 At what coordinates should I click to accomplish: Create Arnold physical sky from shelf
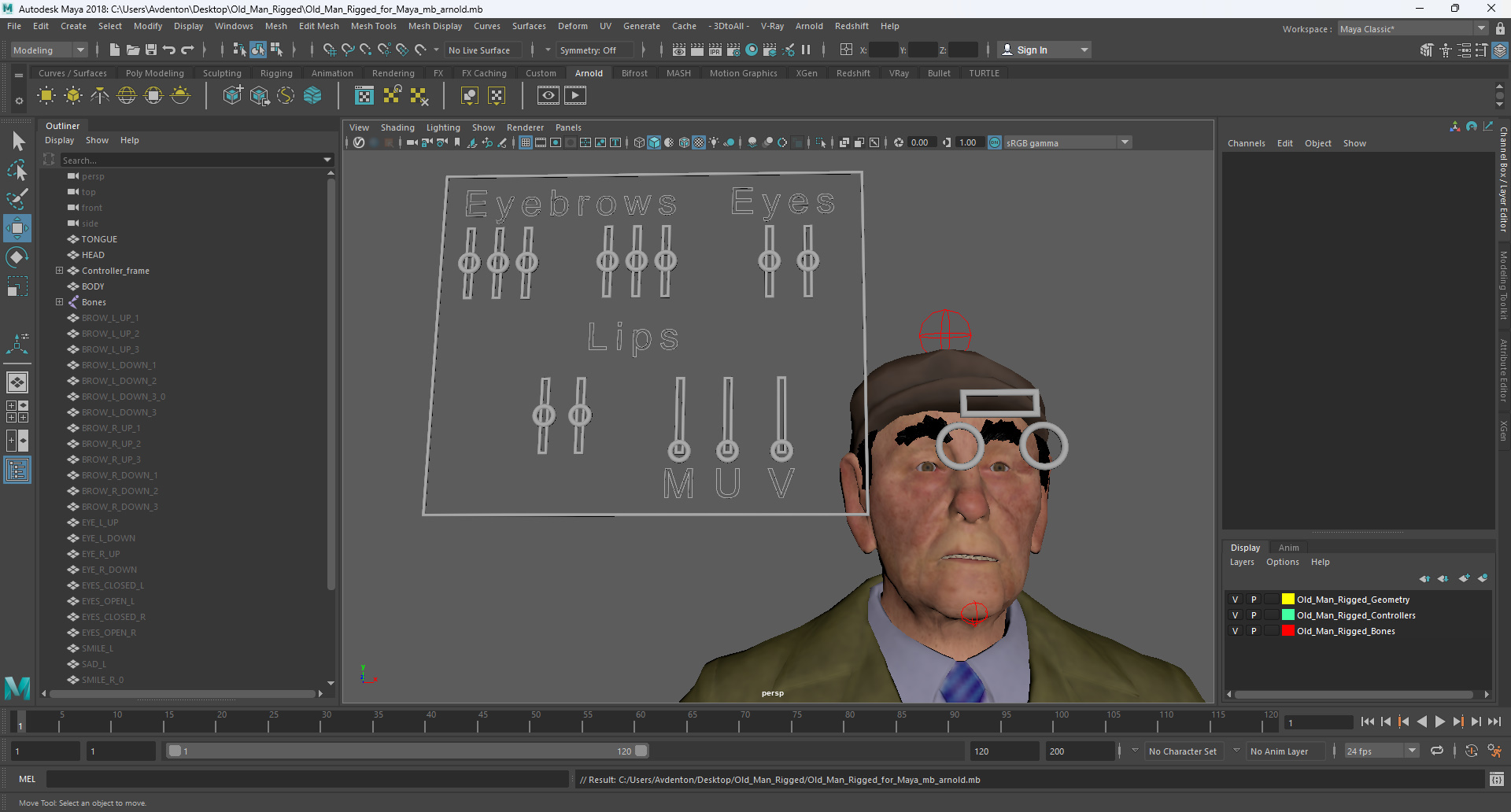tap(180, 96)
